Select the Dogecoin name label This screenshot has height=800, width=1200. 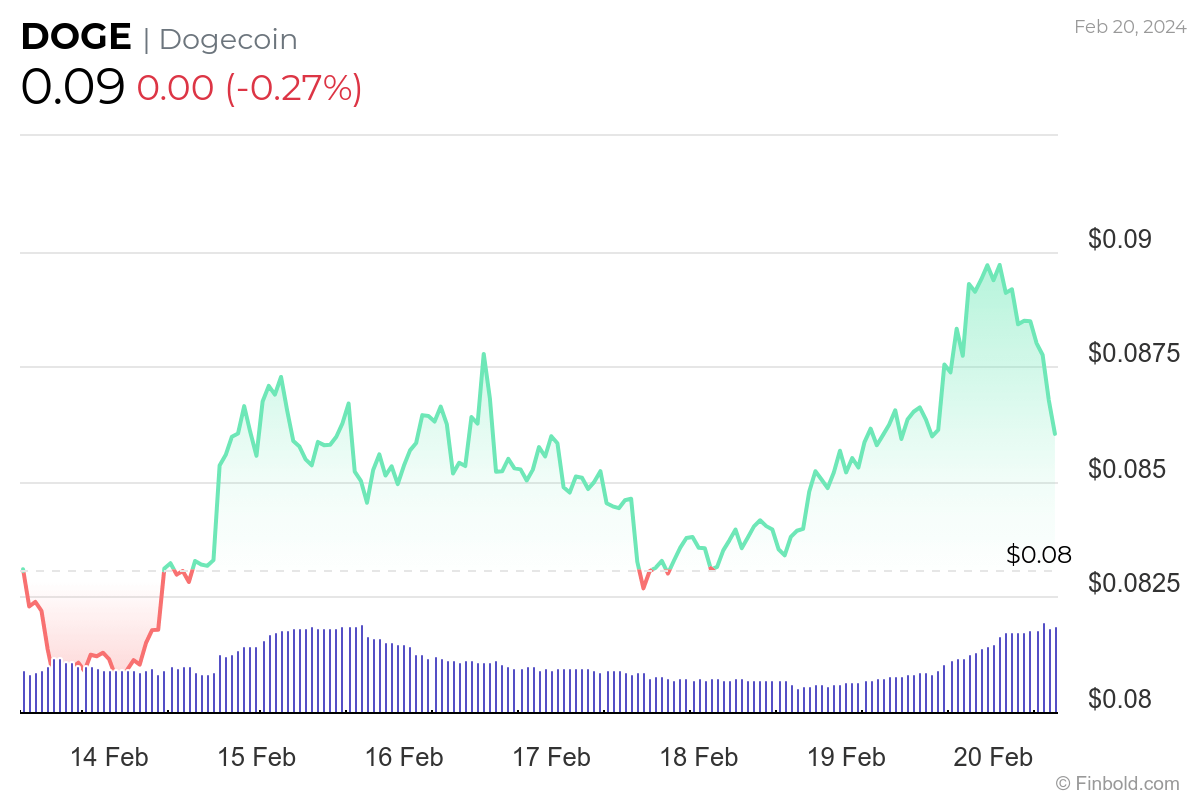click(230, 40)
